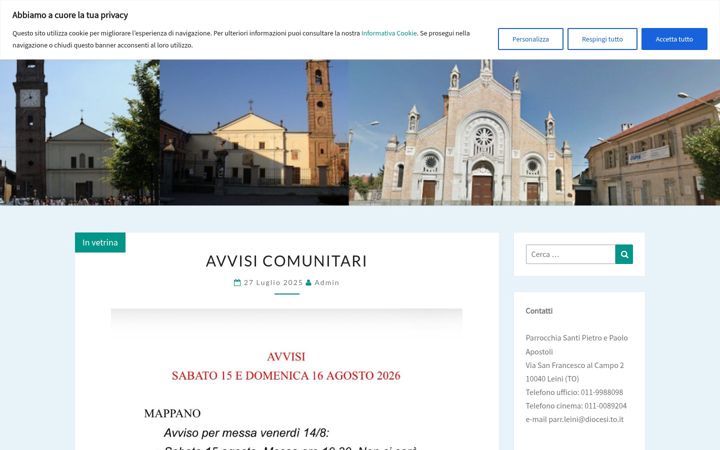
Task: Click the red AVVISI heading in the notice
Action: pyautogui.click(x=286, y=357)
